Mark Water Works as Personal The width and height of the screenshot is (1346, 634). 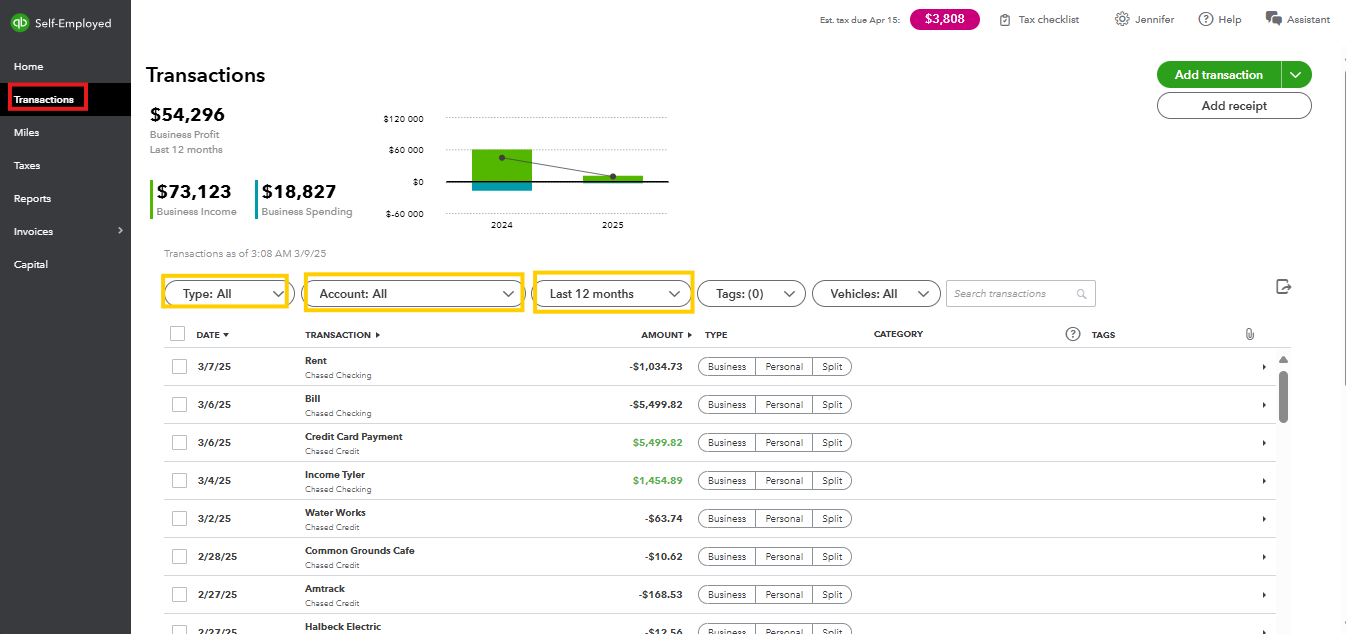coord(784,519)
